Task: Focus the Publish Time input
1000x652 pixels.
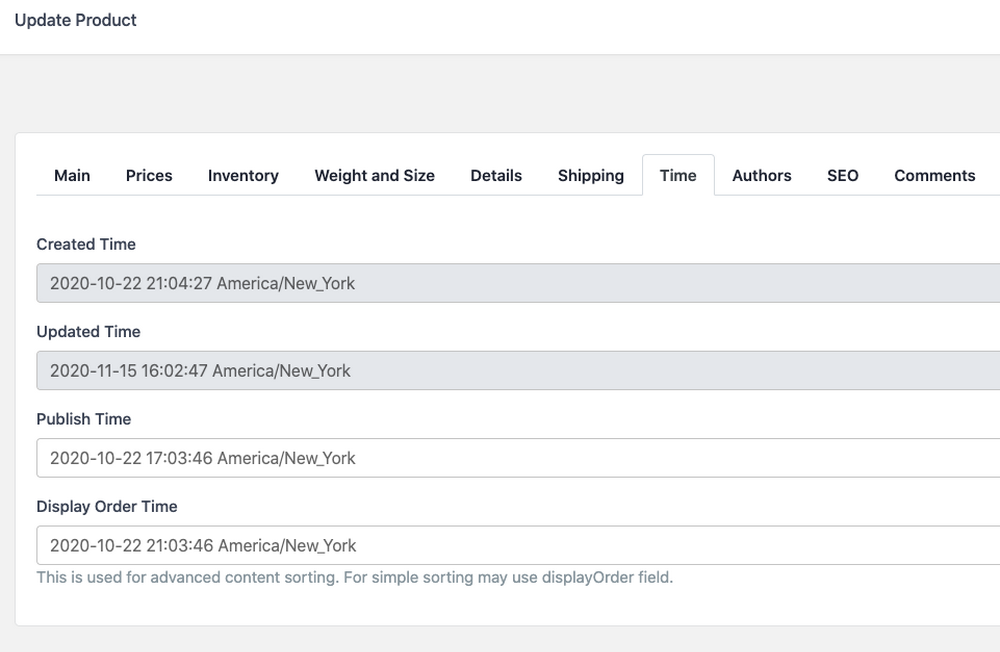Action: click(518, 458)
